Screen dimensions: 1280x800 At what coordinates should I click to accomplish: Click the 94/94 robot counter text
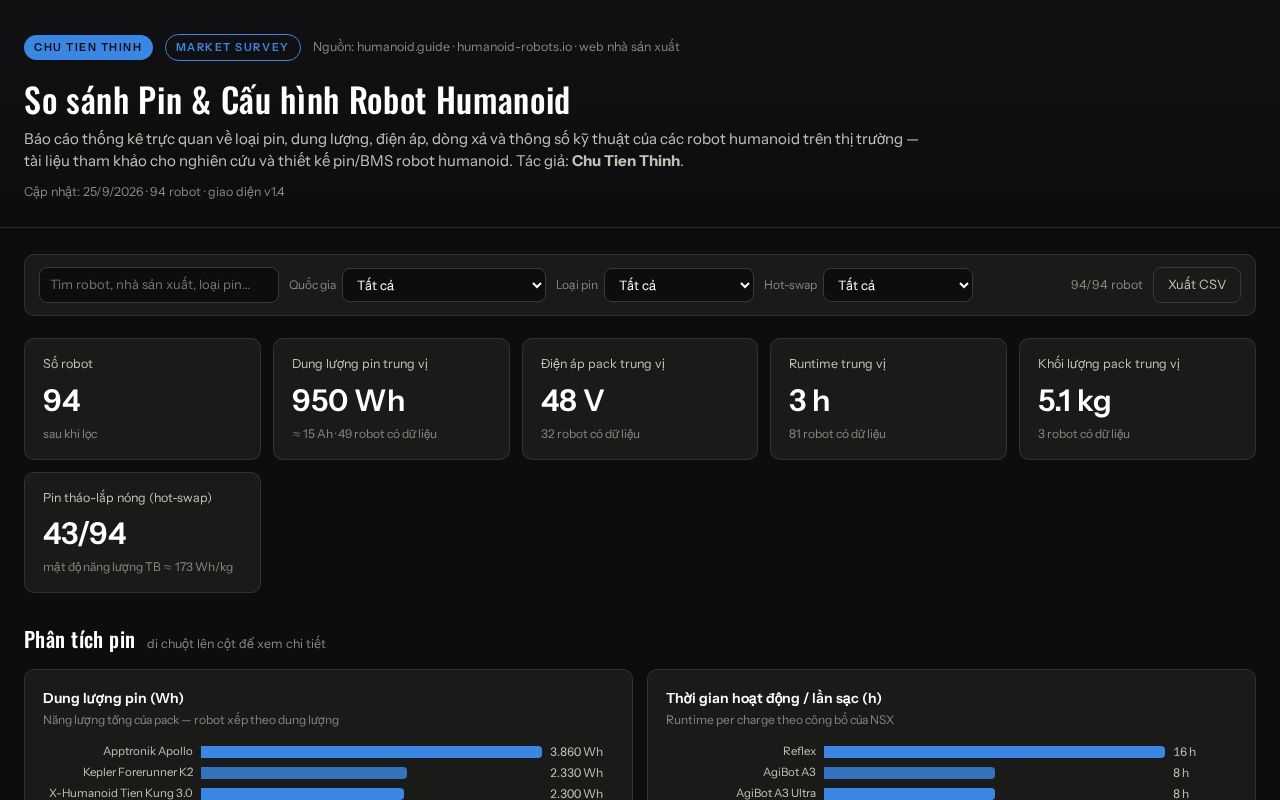pyautogui.click(x=1106, y=285)
